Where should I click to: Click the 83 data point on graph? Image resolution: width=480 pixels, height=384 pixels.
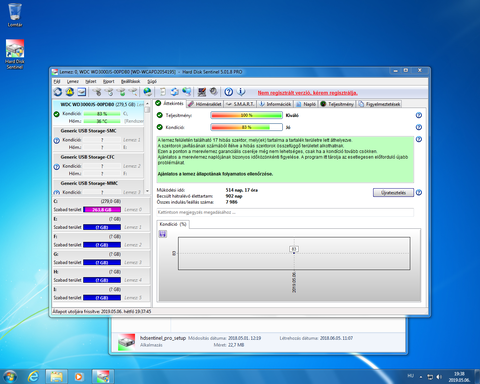tap(294, 253)
